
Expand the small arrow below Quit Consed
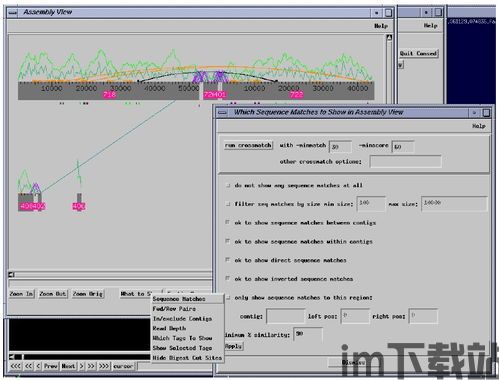(x=401, y=65)
